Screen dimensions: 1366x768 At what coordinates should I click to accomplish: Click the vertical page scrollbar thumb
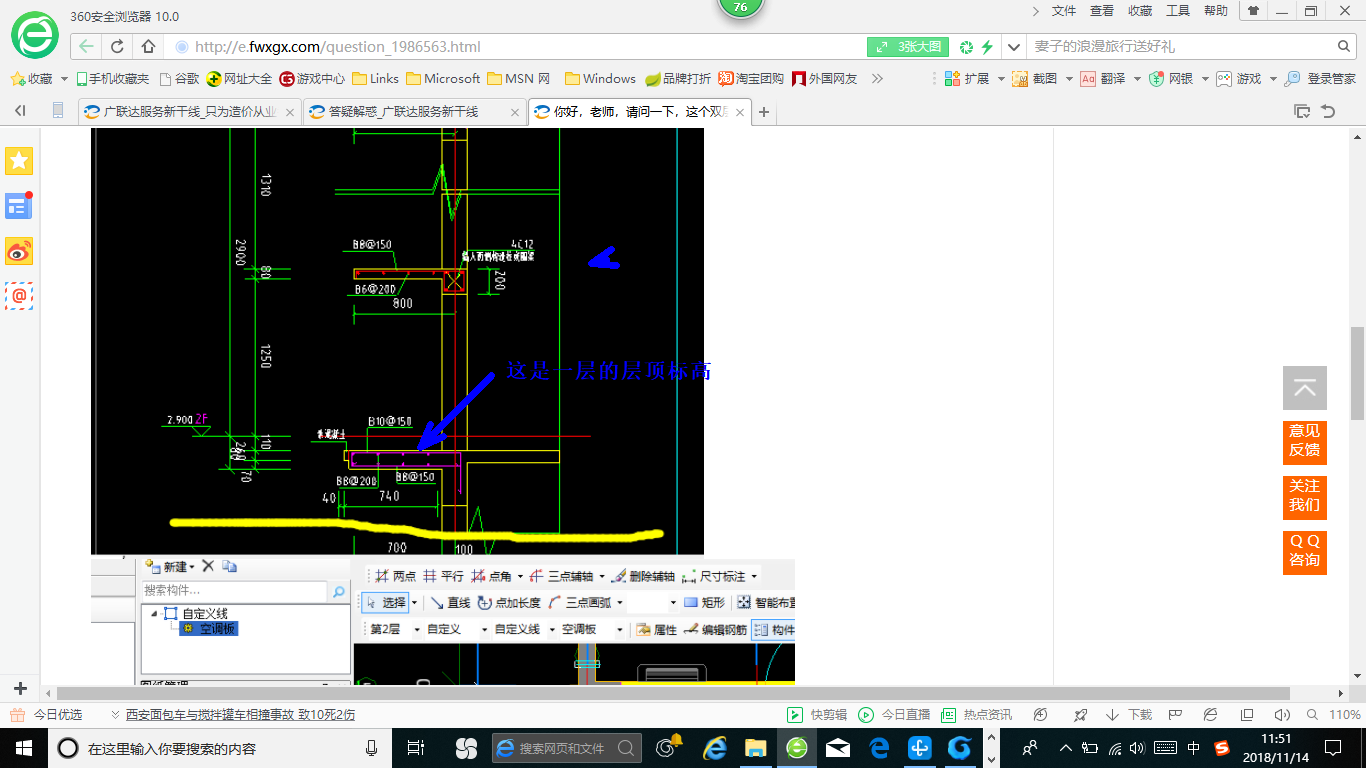(x=1357, y=373)
